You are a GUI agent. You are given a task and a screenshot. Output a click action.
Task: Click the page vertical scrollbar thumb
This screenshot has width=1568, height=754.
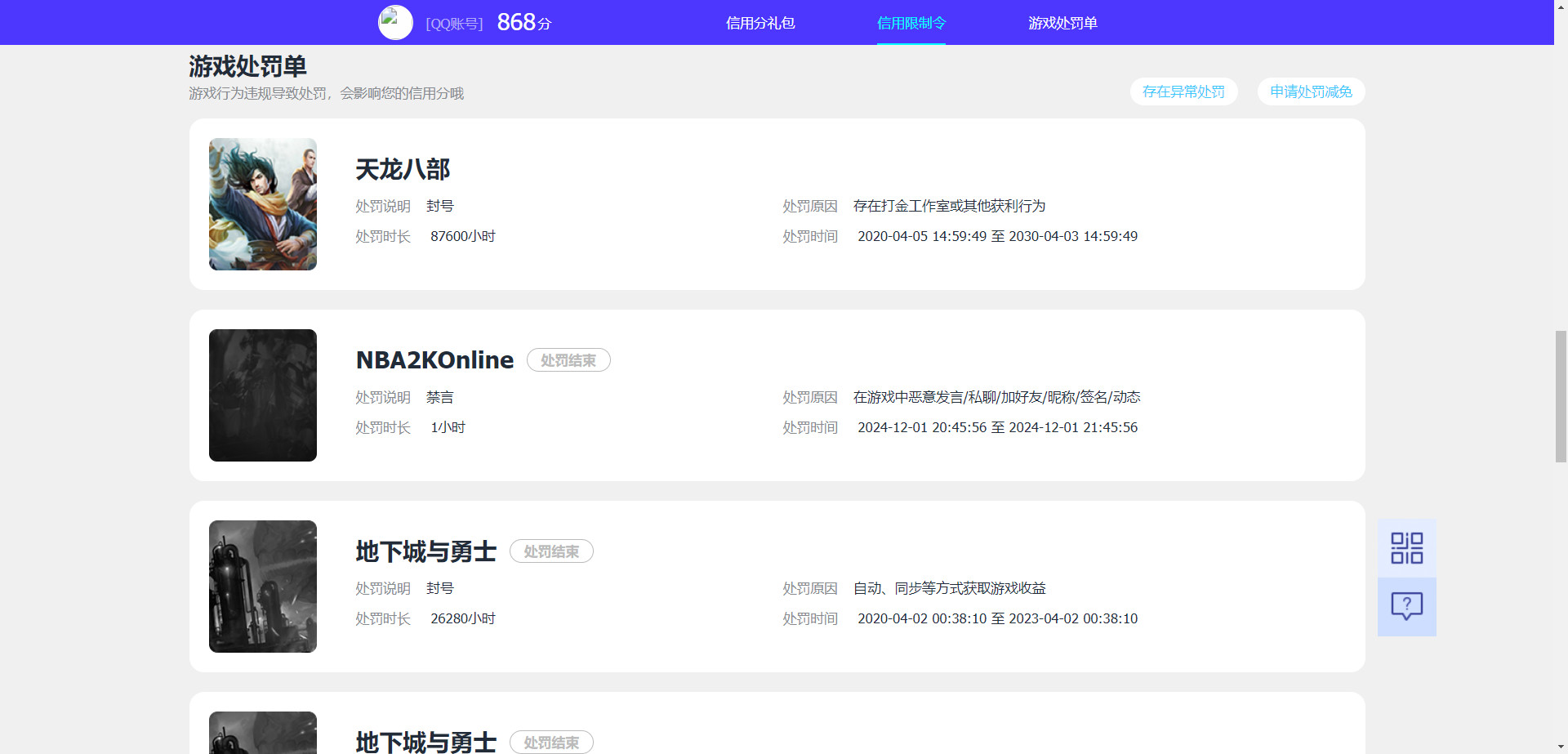(x=1561, y=396)
